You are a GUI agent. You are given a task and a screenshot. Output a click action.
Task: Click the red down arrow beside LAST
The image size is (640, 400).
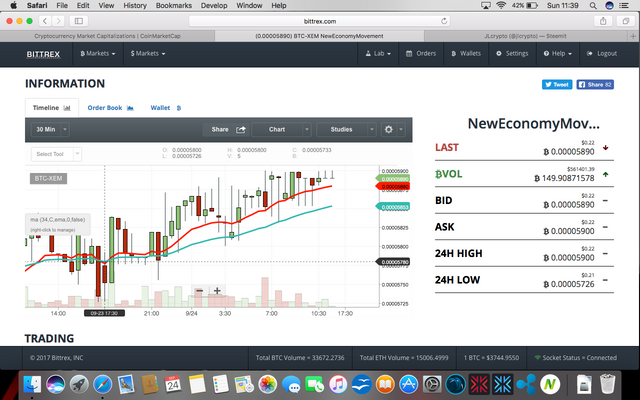tap(606, 148)
